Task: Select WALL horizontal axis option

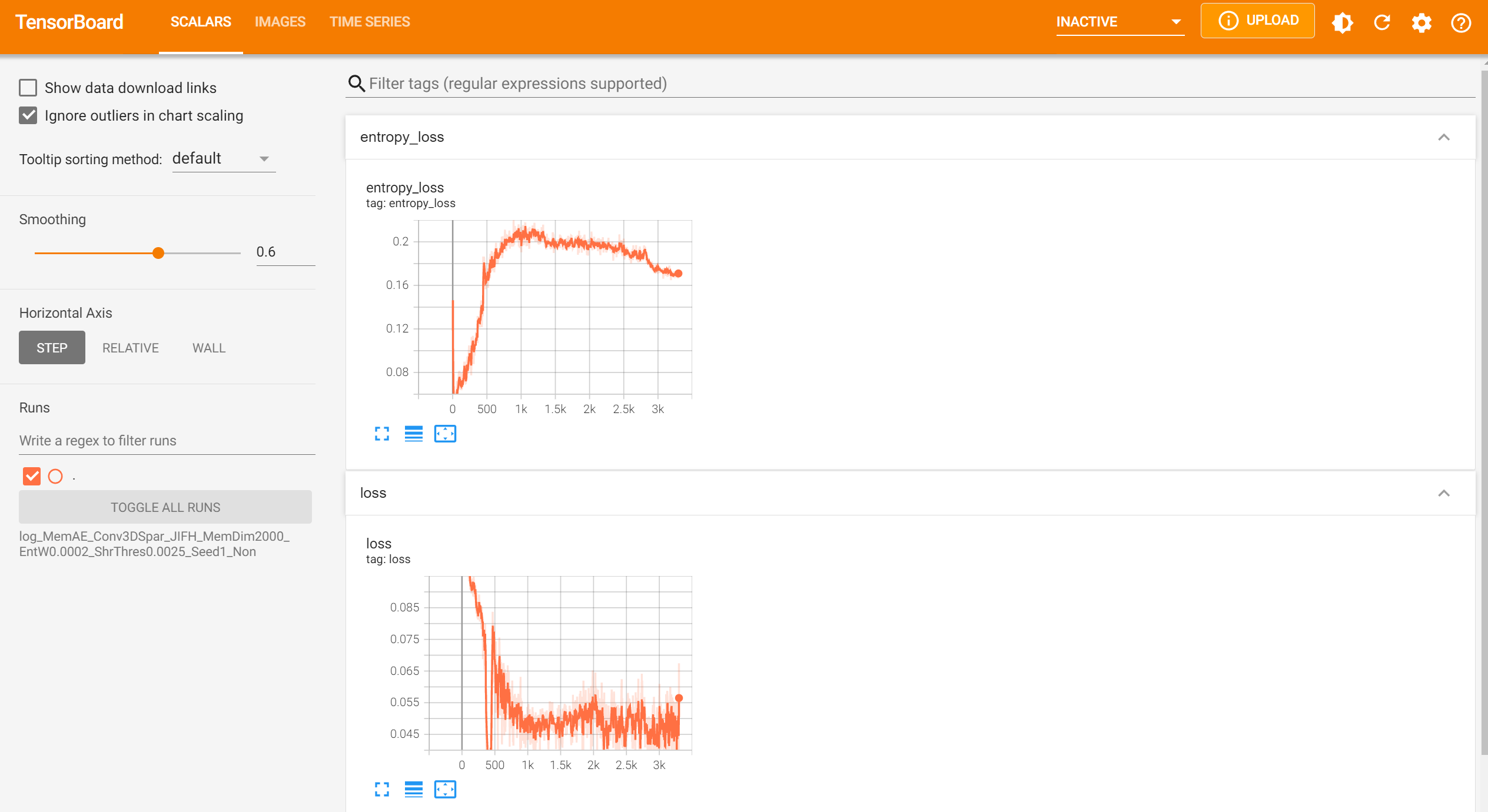Action: [208, 348]
